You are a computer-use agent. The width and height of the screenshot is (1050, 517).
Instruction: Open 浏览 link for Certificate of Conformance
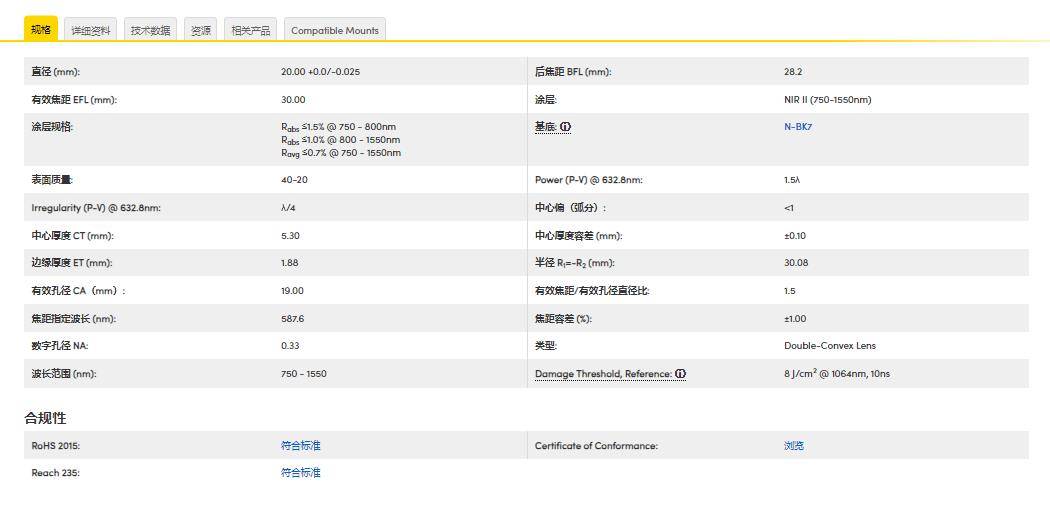coord(794,446)
